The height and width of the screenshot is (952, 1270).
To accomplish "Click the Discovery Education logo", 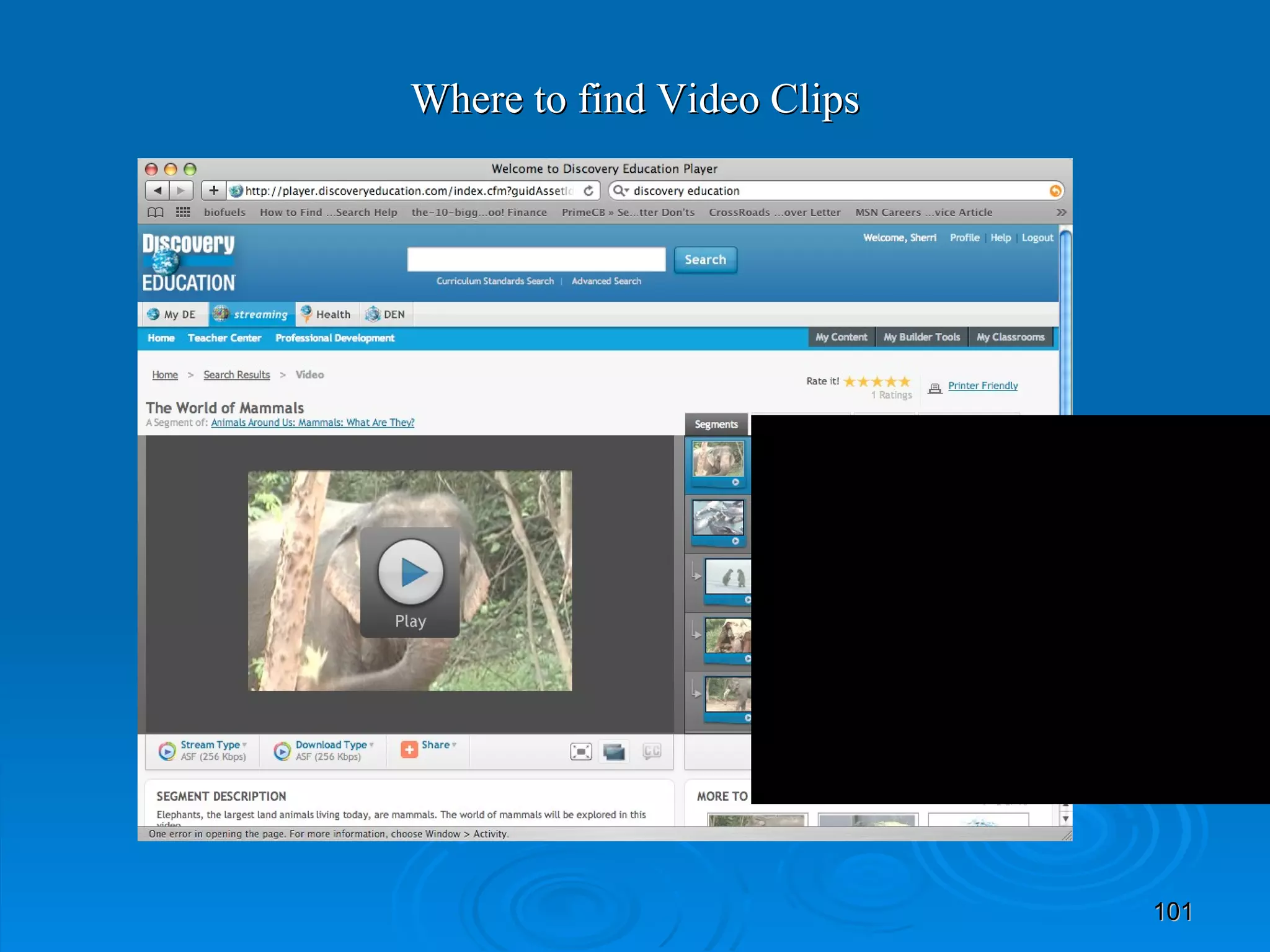I will tap(189, 262).
